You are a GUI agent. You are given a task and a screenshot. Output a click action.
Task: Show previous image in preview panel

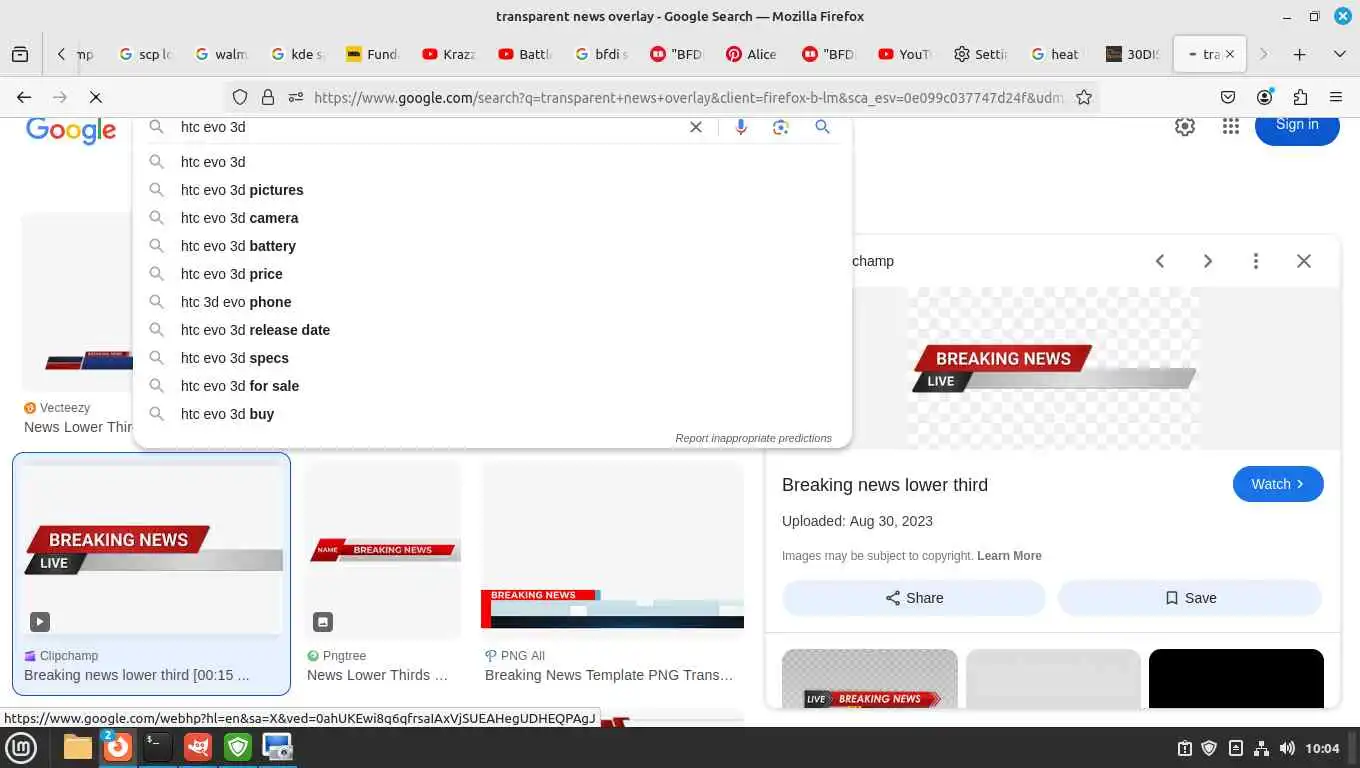[x=1160, y=261]
